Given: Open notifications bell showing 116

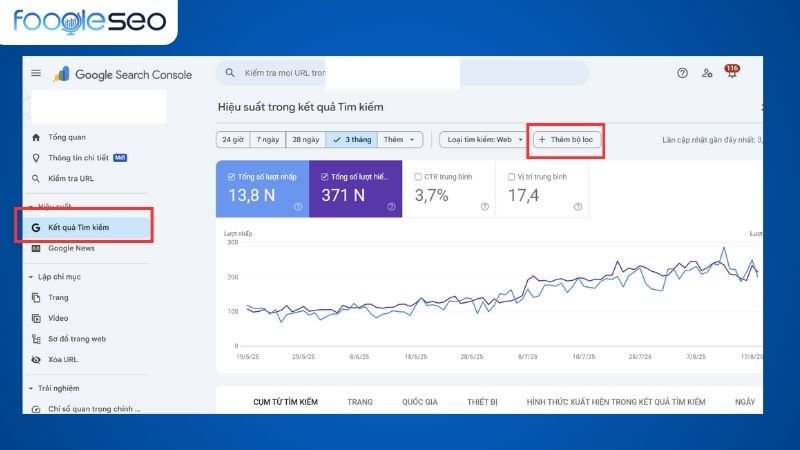Looking at the screenshot, I should [732, 71].
